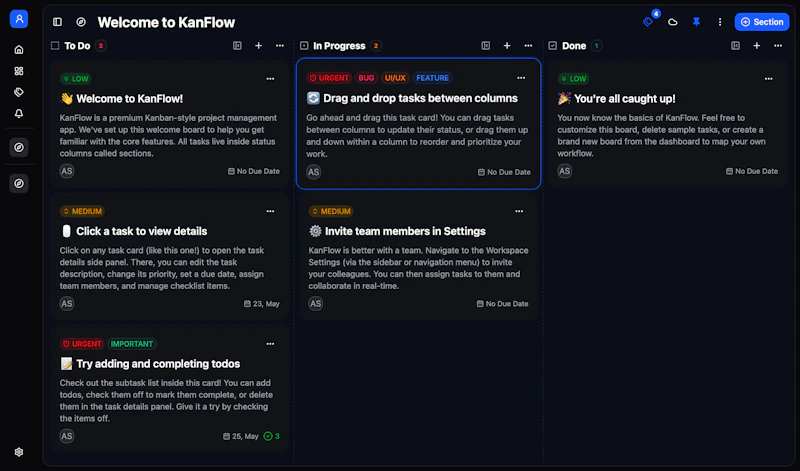Open menu on You're all caught up card
The width and height of the screenshot is (800, 471).
[x=769, y=79]
